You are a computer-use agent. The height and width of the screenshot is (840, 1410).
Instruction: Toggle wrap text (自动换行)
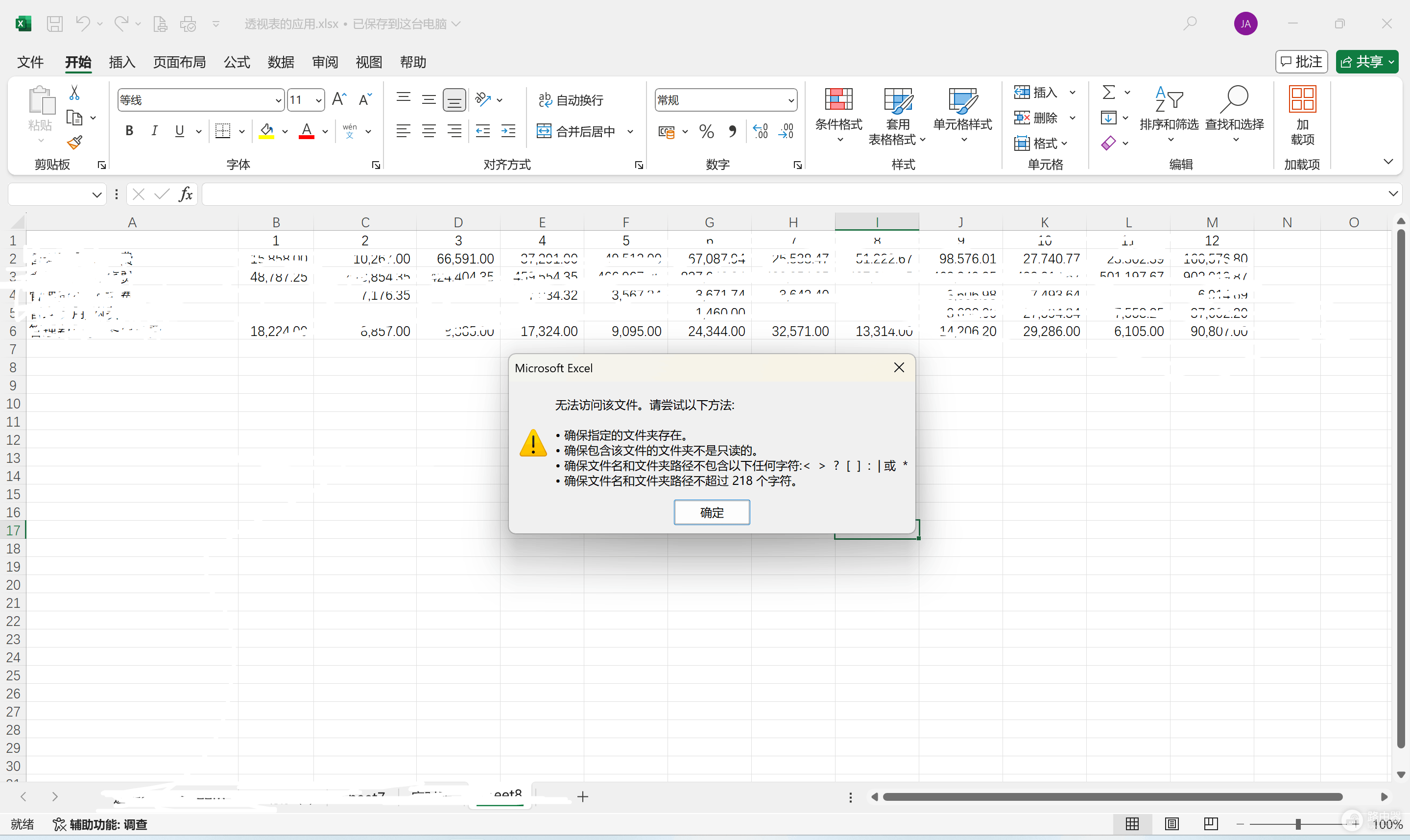click(x=571, y=99)
